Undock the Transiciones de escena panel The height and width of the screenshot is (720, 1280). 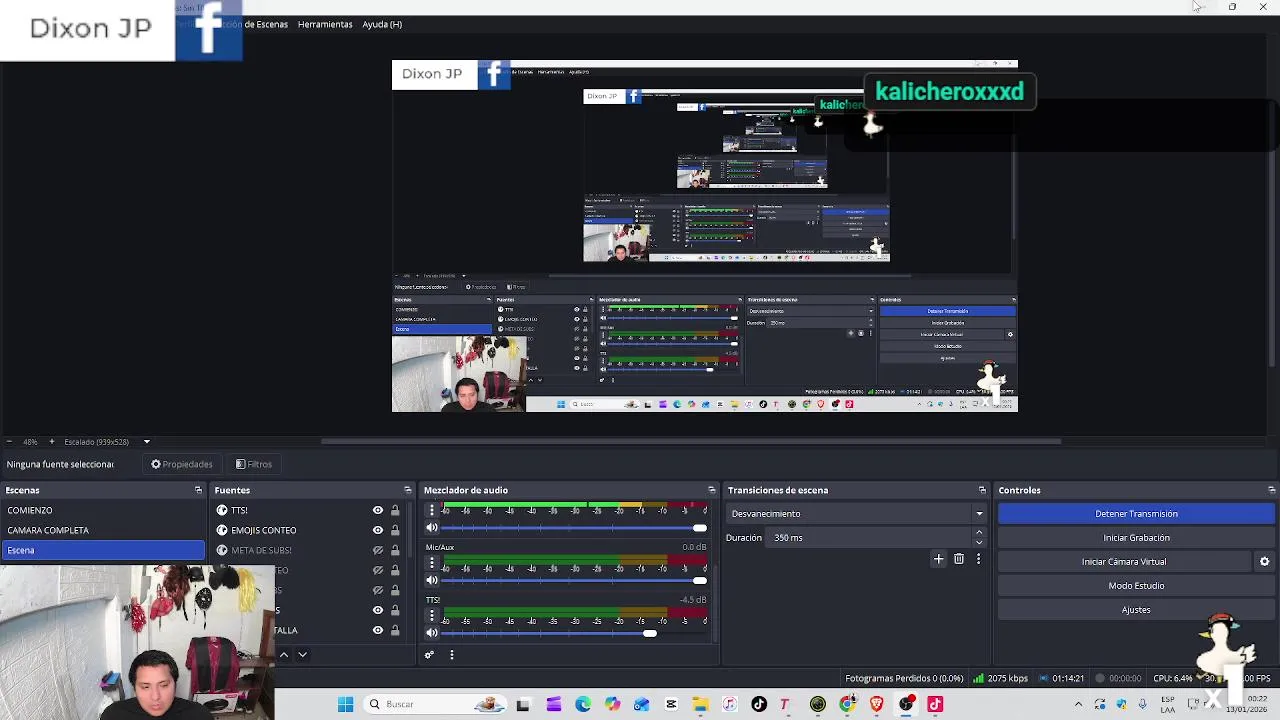pyautogui.click(x=982, y=490)
